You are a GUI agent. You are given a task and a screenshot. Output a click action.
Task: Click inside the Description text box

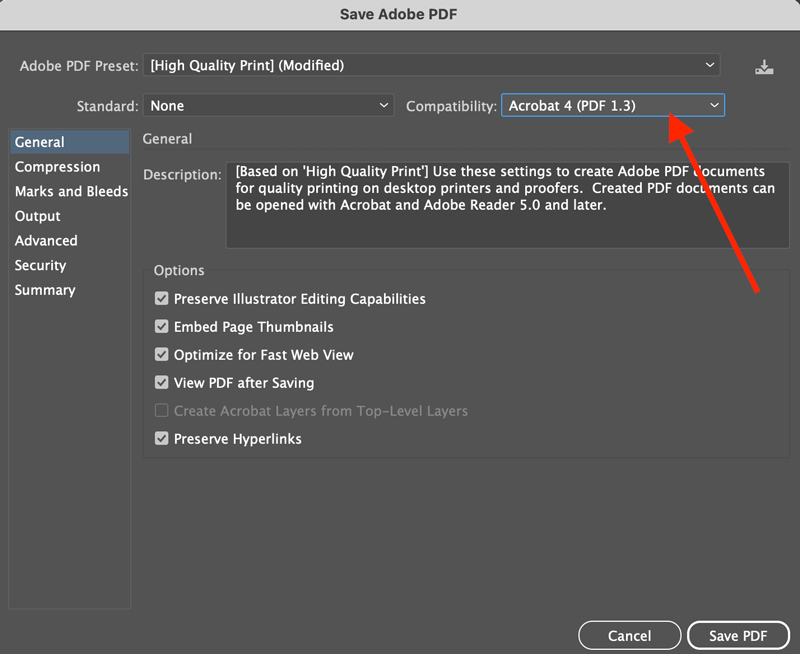506,205
